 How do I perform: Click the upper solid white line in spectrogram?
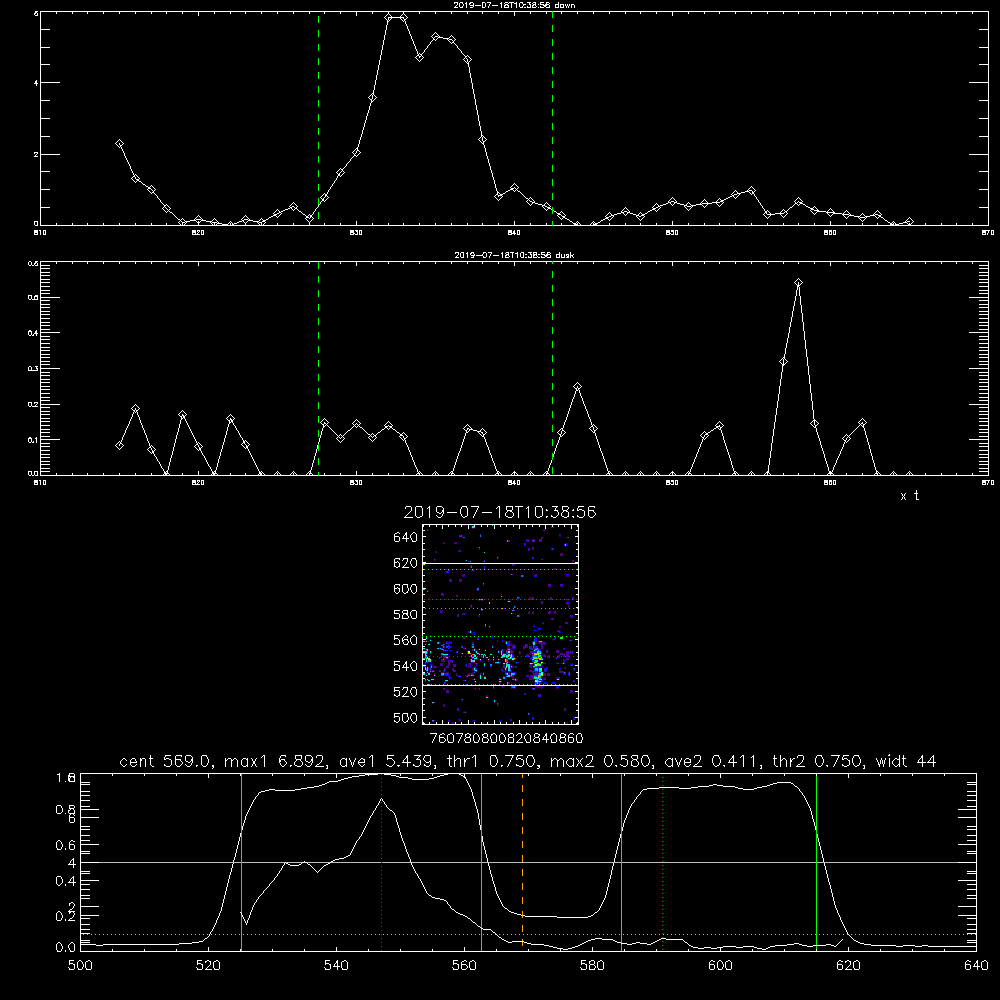501,563
